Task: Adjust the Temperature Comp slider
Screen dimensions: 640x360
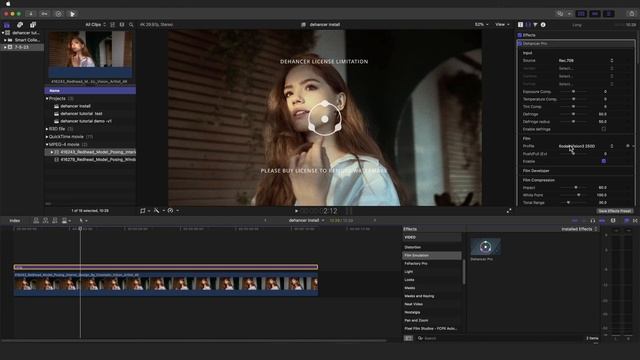Action: coord(573,99)
